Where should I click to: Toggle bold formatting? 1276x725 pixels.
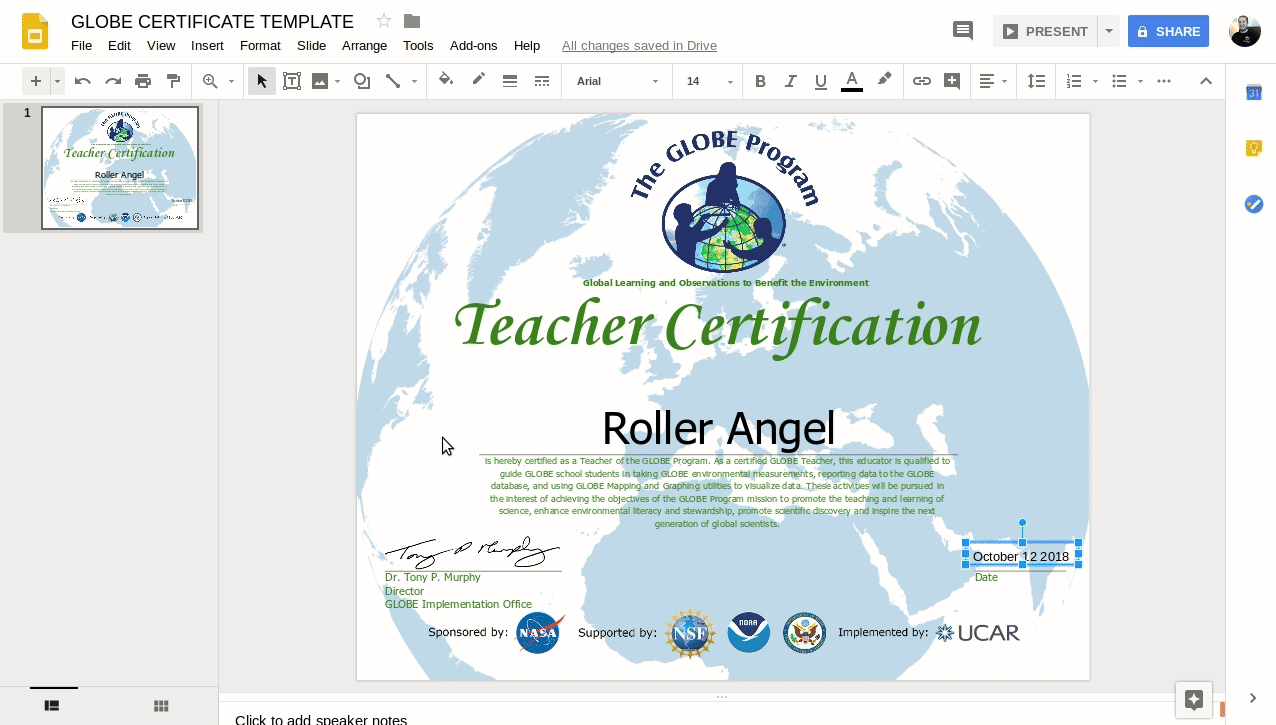pos(760,81)
